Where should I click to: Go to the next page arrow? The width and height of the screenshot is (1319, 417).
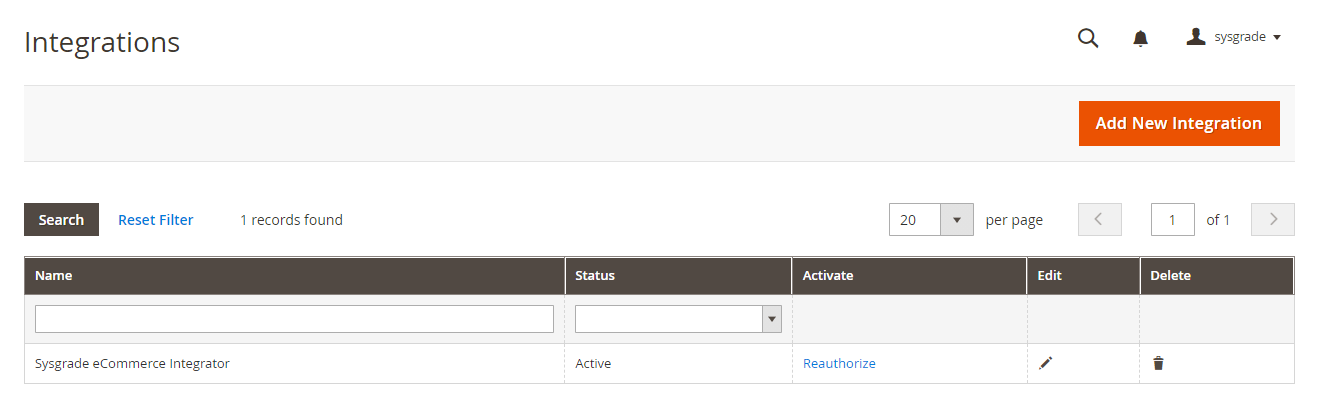coord(1273,220)
